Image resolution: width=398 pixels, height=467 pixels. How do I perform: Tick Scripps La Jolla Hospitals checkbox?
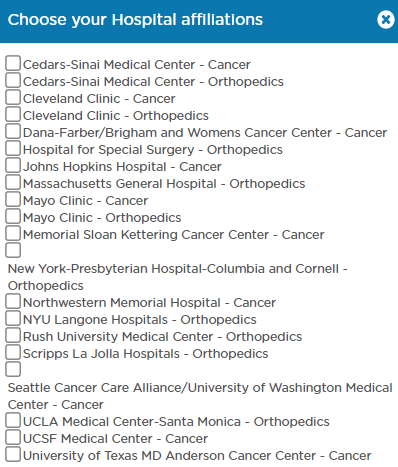click(x=13, y=352)
